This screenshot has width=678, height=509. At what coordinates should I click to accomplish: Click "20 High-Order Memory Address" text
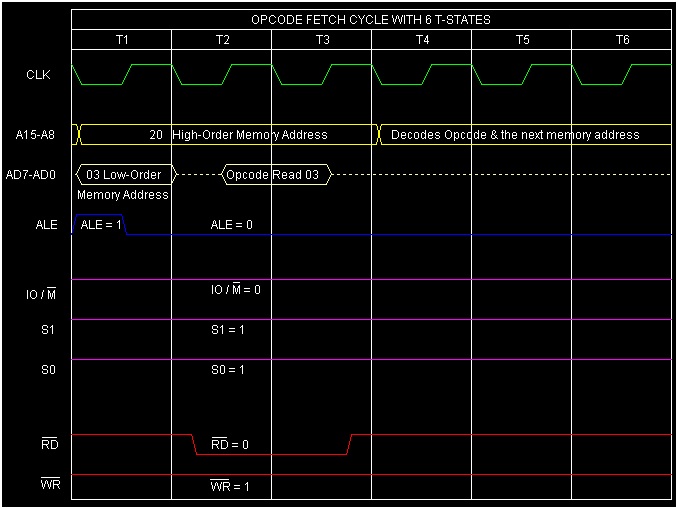pos(238,135)
